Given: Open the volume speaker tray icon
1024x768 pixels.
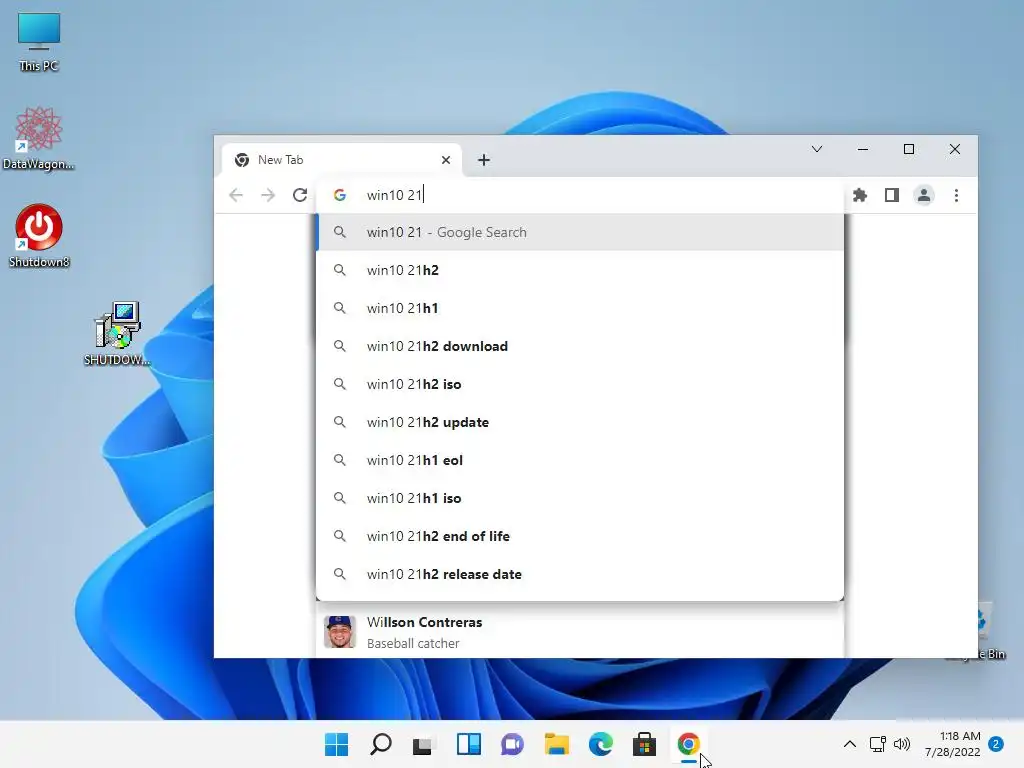Looking at the screenshot, I should click(902, 744).
